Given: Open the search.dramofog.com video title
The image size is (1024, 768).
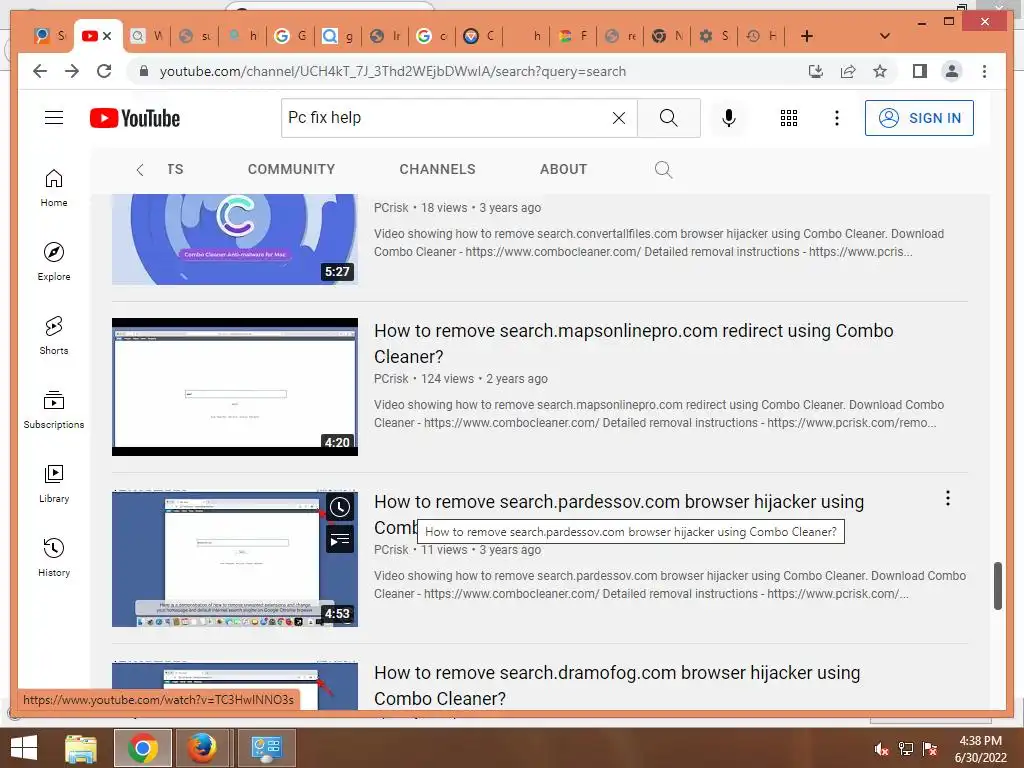Looking at the screenshot, I should pyautogui.click(x=616, y=686).
